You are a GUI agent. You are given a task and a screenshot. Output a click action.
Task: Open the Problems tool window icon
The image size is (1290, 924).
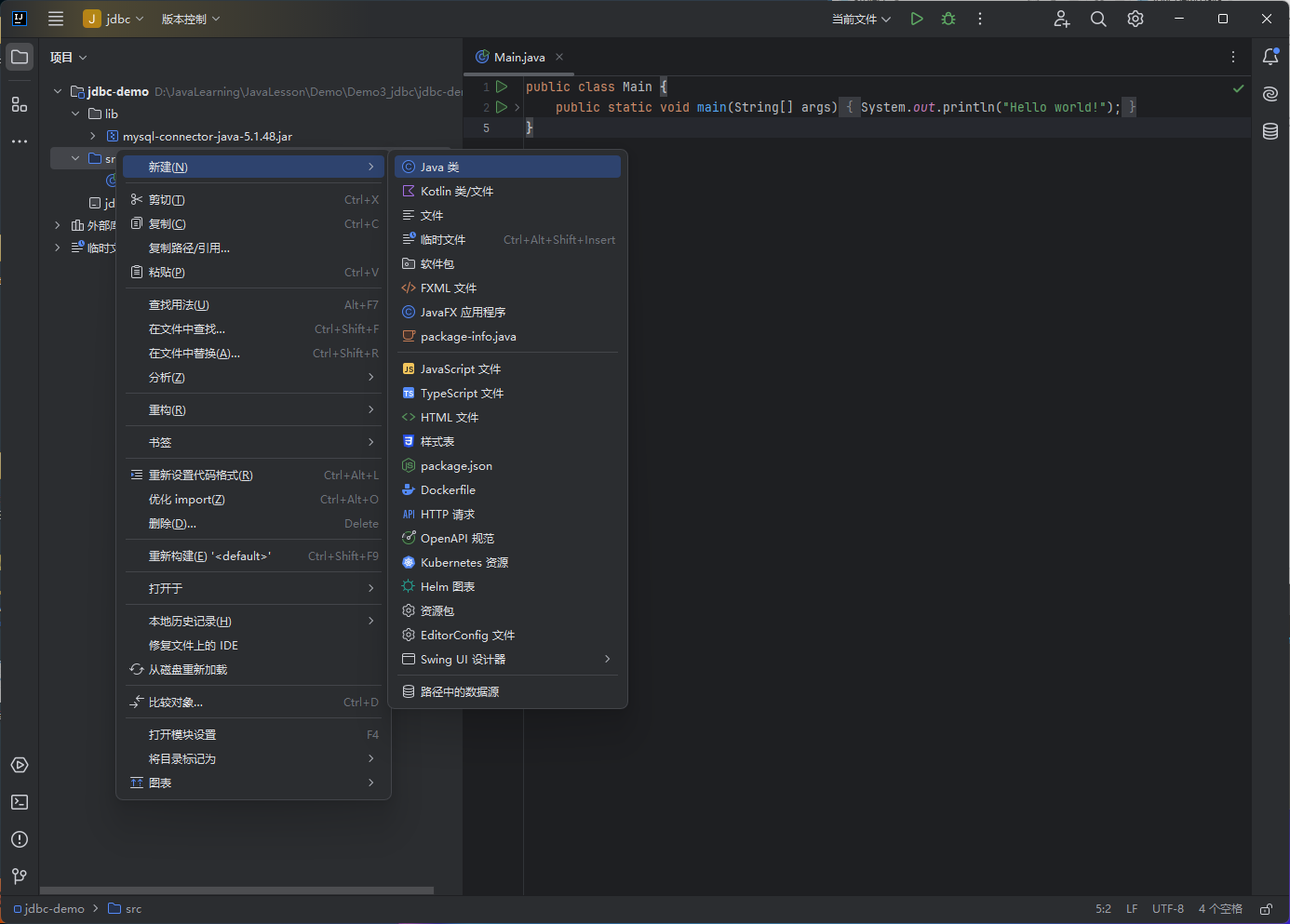20,839
